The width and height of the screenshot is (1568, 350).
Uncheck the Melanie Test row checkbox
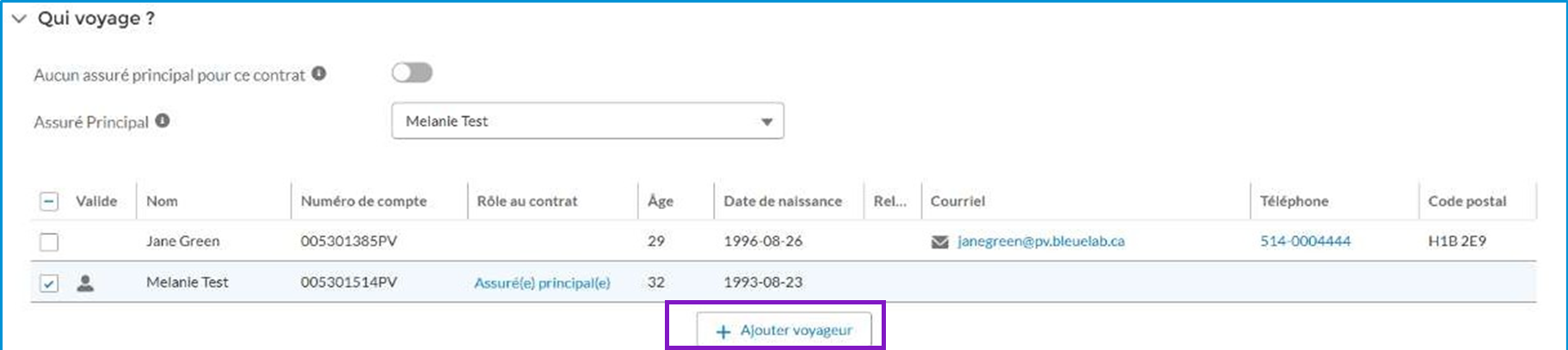point(49,283)
